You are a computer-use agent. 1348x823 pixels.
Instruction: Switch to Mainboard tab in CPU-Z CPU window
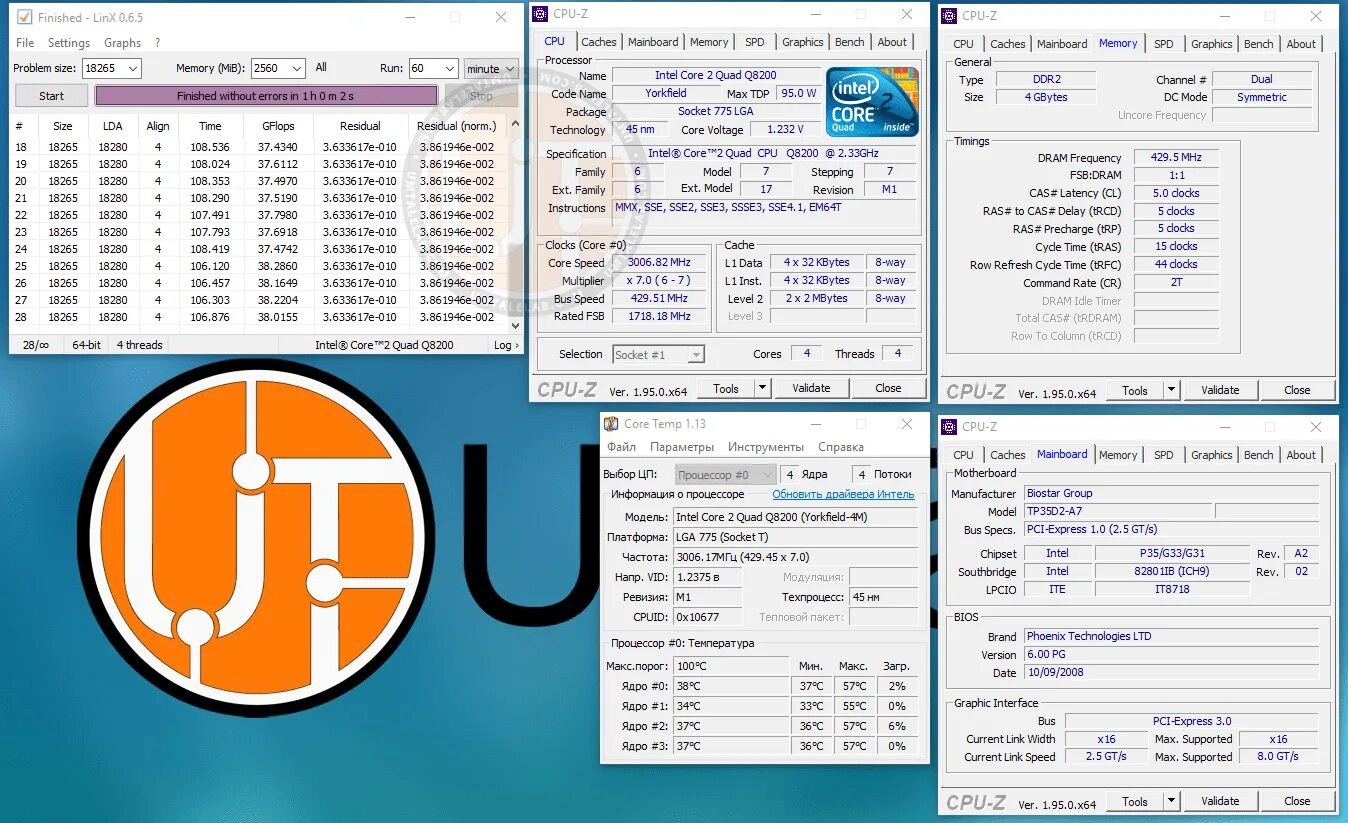(653, 42)
